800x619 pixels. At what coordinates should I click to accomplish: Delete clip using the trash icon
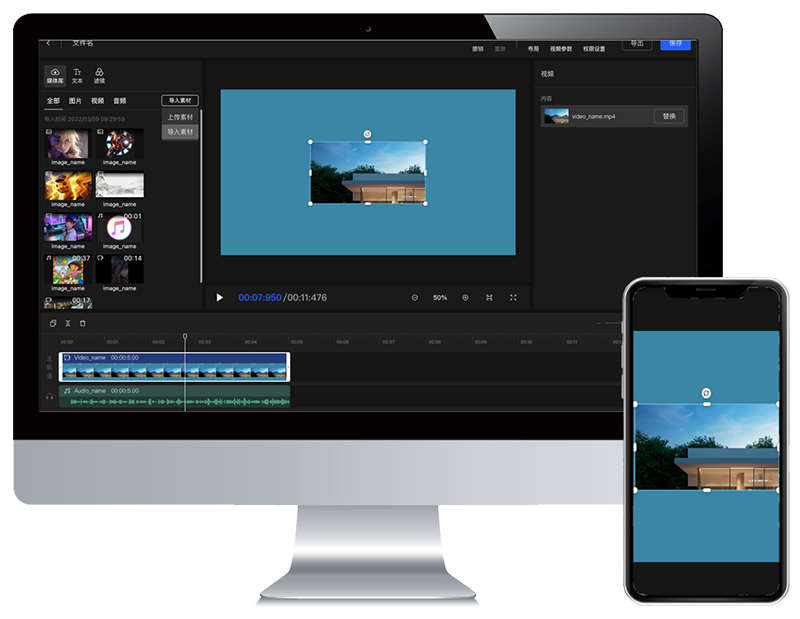coord(83,323)
